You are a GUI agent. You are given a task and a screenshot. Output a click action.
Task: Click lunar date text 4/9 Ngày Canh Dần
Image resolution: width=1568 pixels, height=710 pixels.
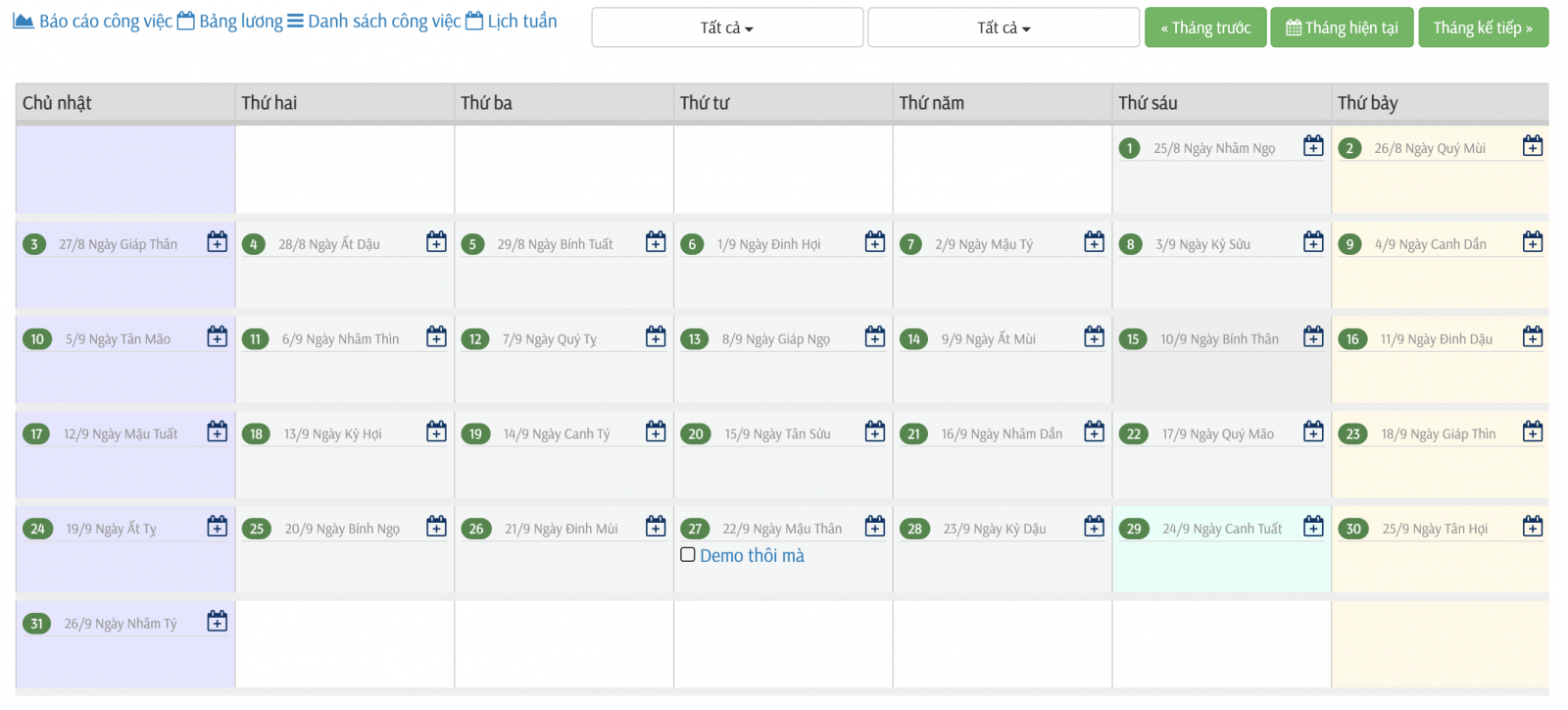point(1430,244)
